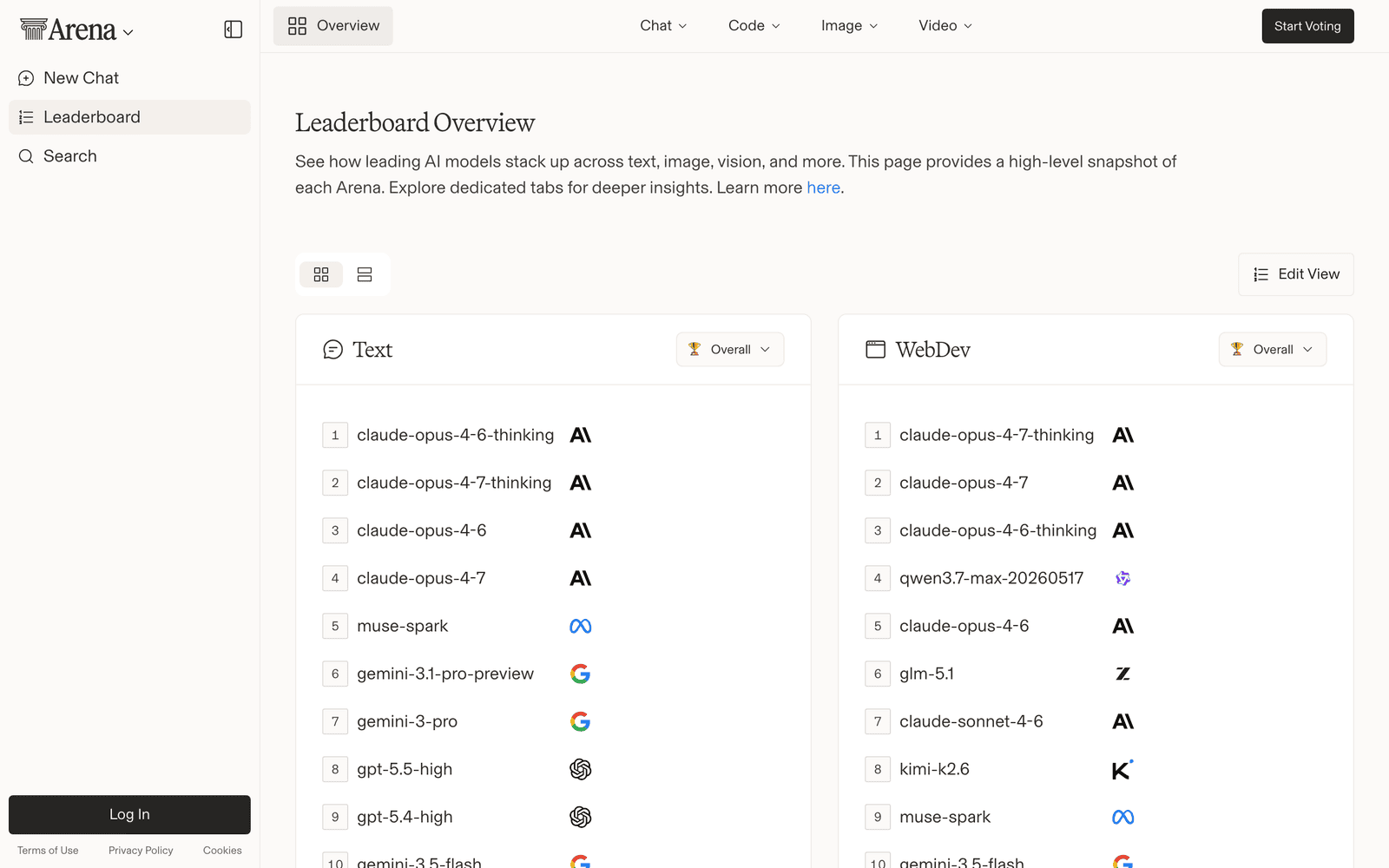The image size is (1389, 868).
Task: Click the Log In button
Action: [x=129, y=814]
